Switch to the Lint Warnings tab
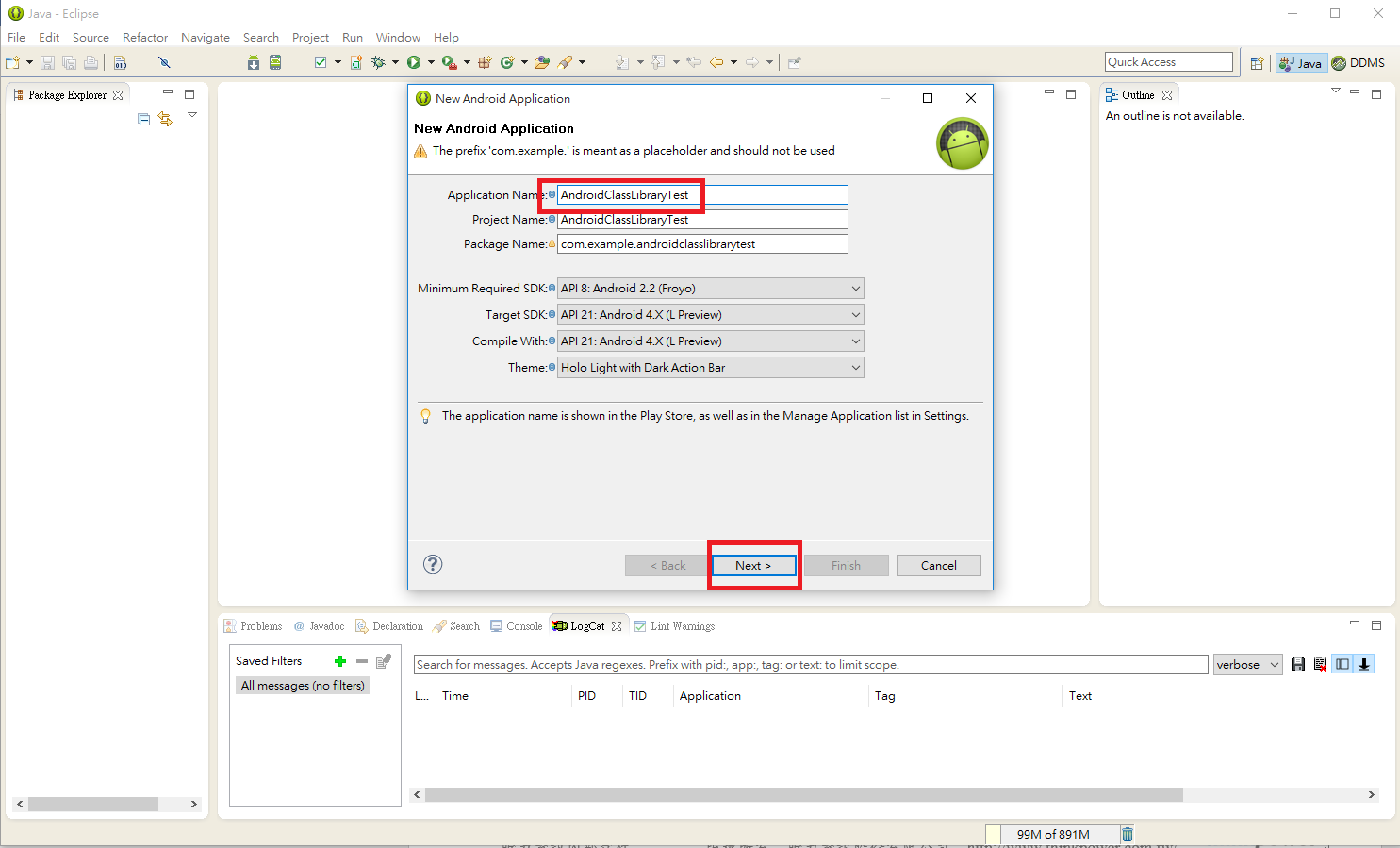Viewport: 1400px width, 848px height. [x=674, y=626]
